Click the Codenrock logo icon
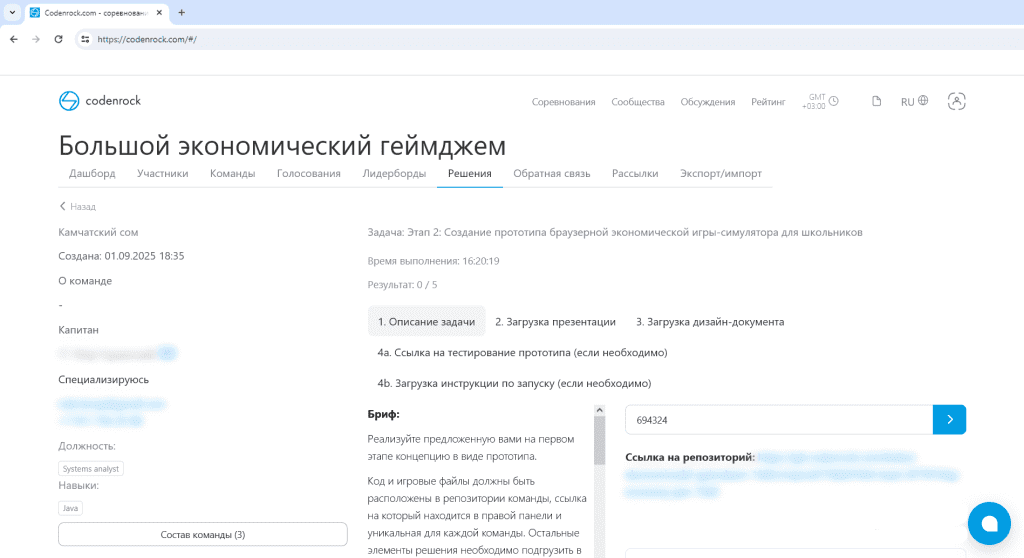1024x558 pixels. click(x=69, y=101)
